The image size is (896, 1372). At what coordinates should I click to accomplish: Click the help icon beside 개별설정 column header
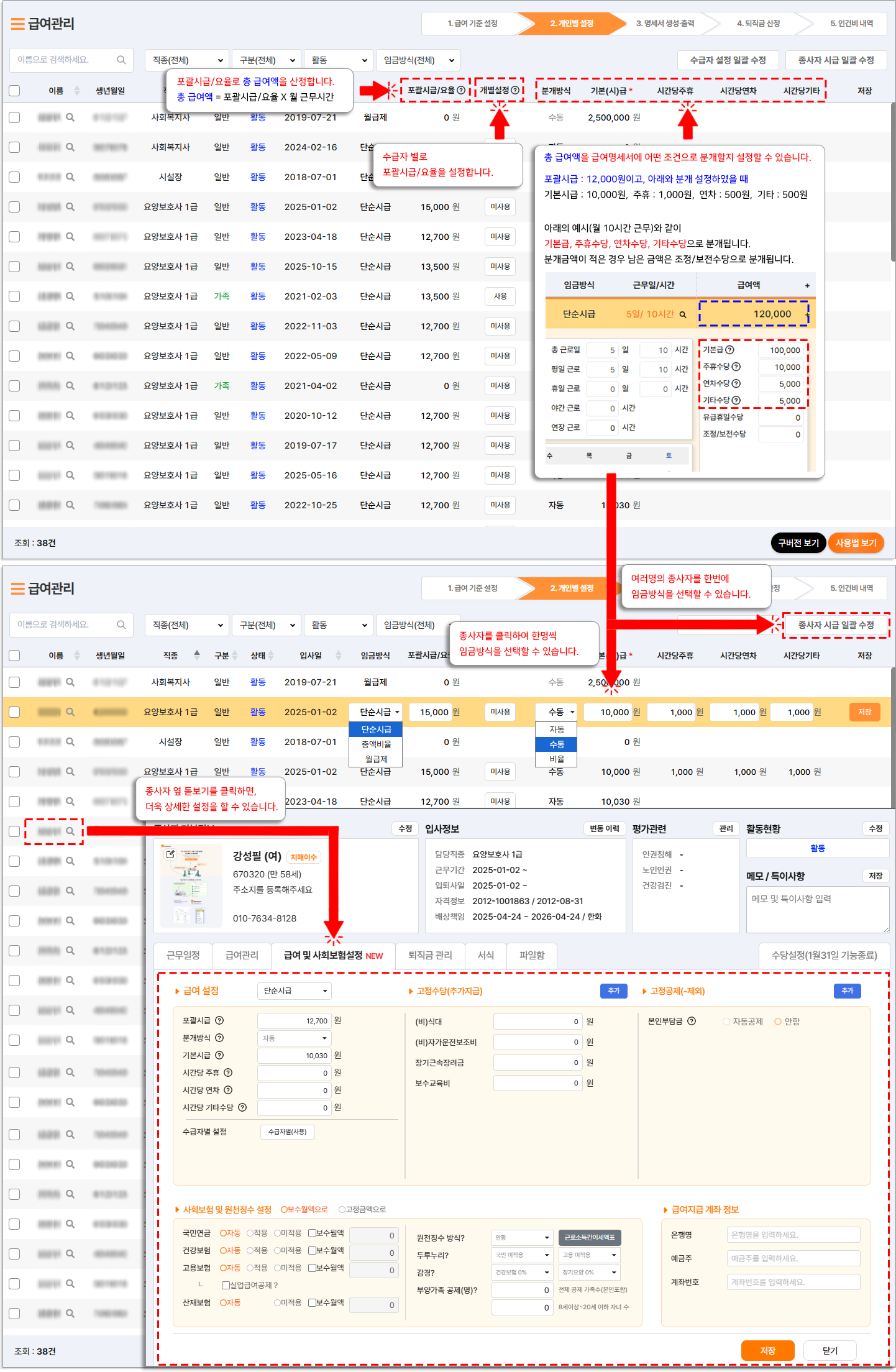515,90
